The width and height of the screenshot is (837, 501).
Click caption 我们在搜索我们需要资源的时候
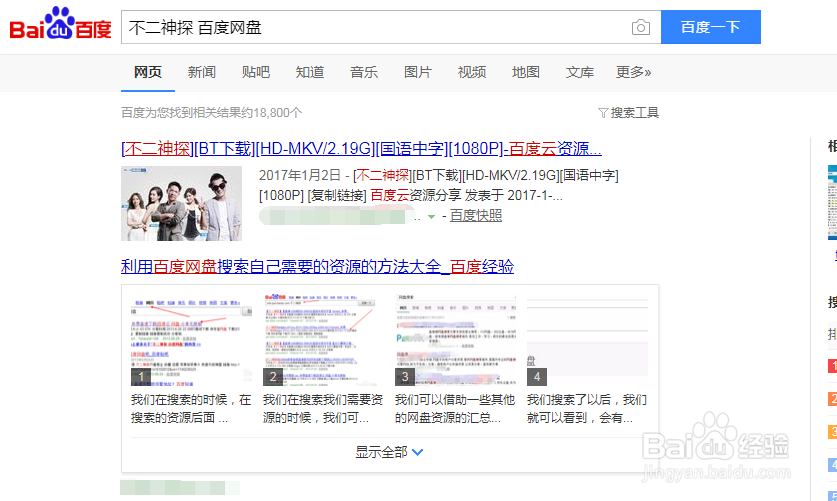pos(323,409)
